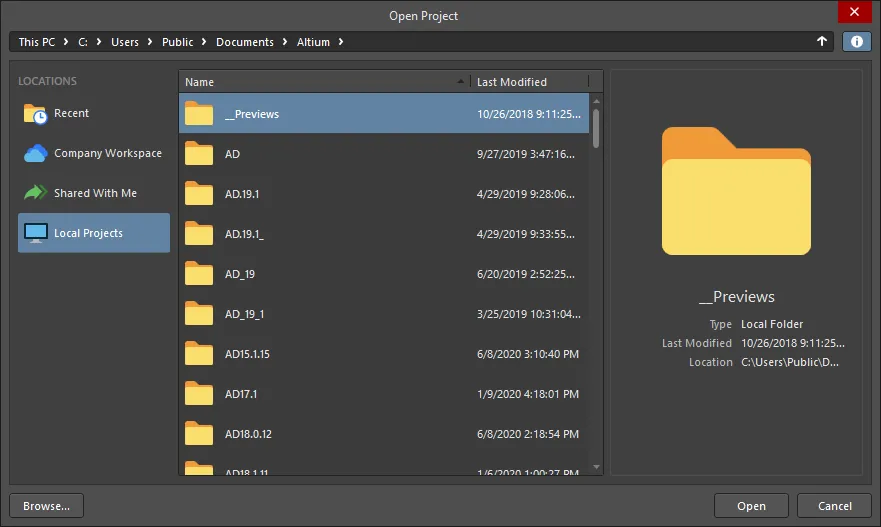This screenshot has width=881, height=527.
Task: Sort by Last Modified column header
Action: pyautogui.click(x=530, y=82)
